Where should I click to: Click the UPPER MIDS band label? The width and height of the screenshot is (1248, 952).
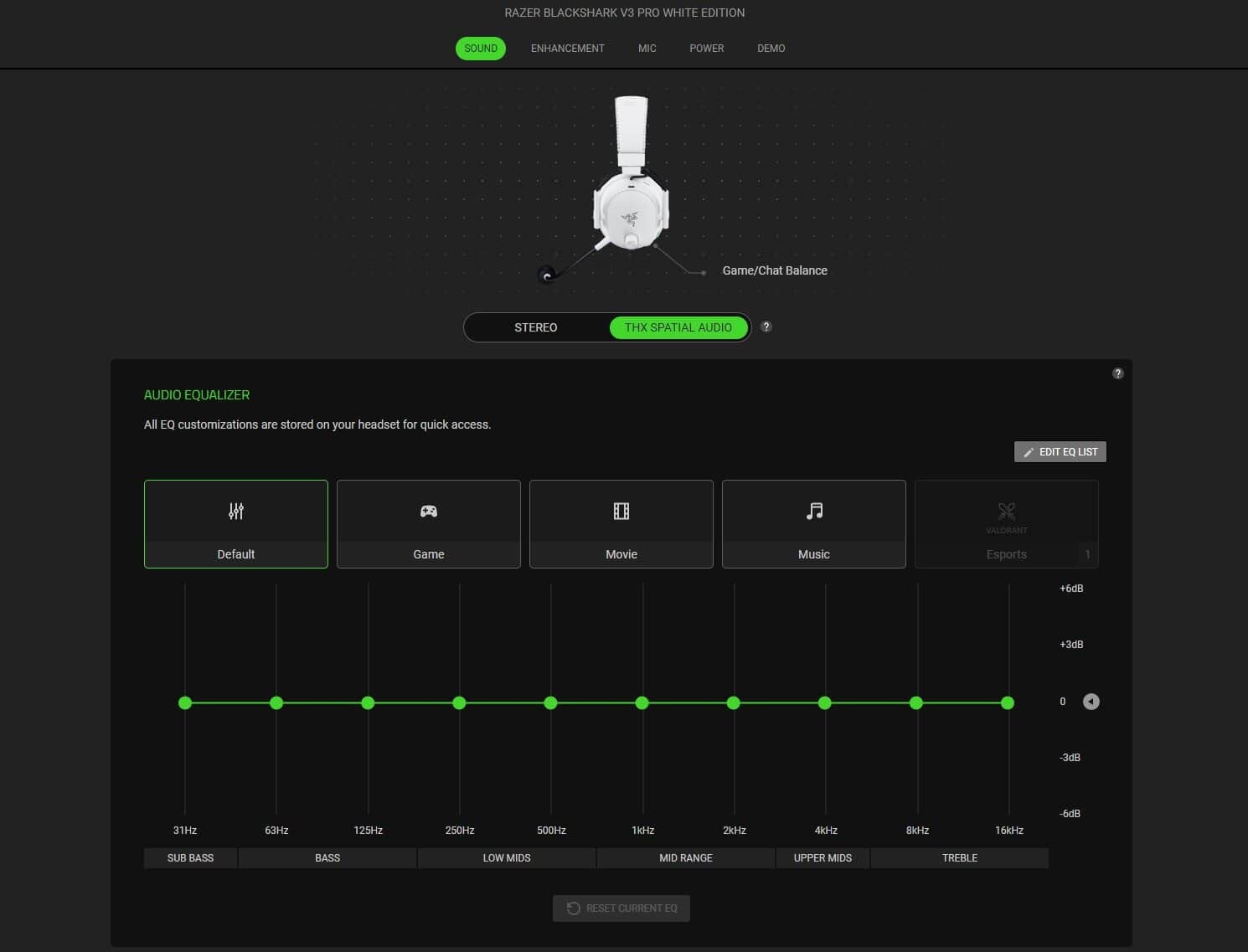tap(823, 858)
